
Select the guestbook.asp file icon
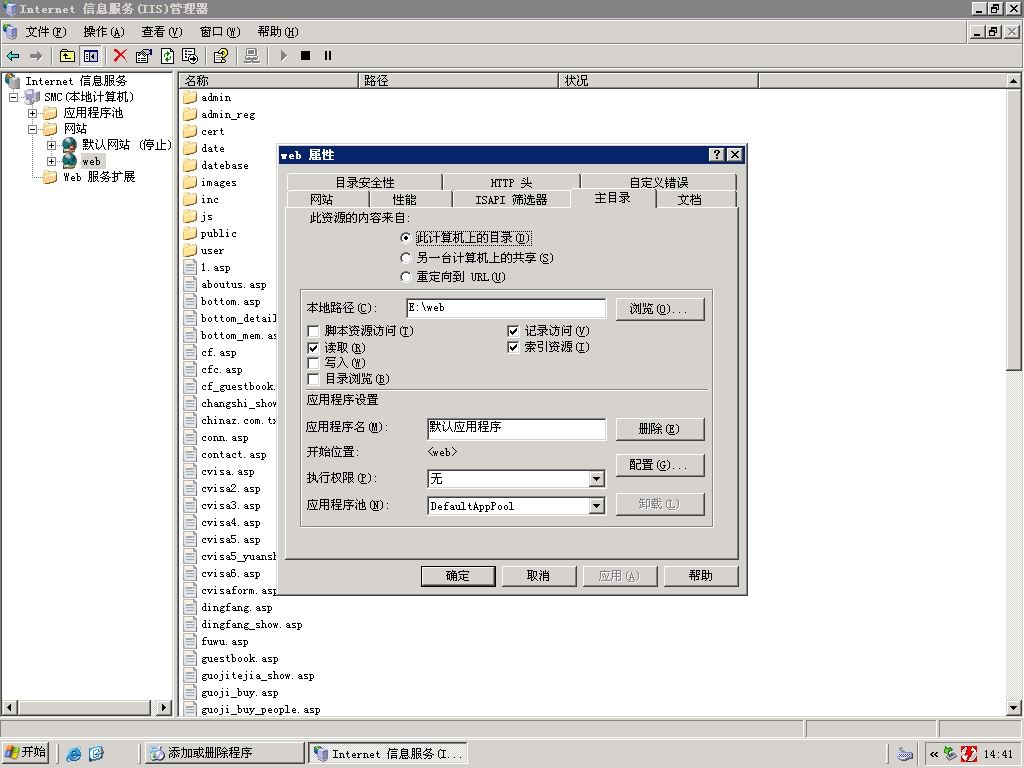190,658
